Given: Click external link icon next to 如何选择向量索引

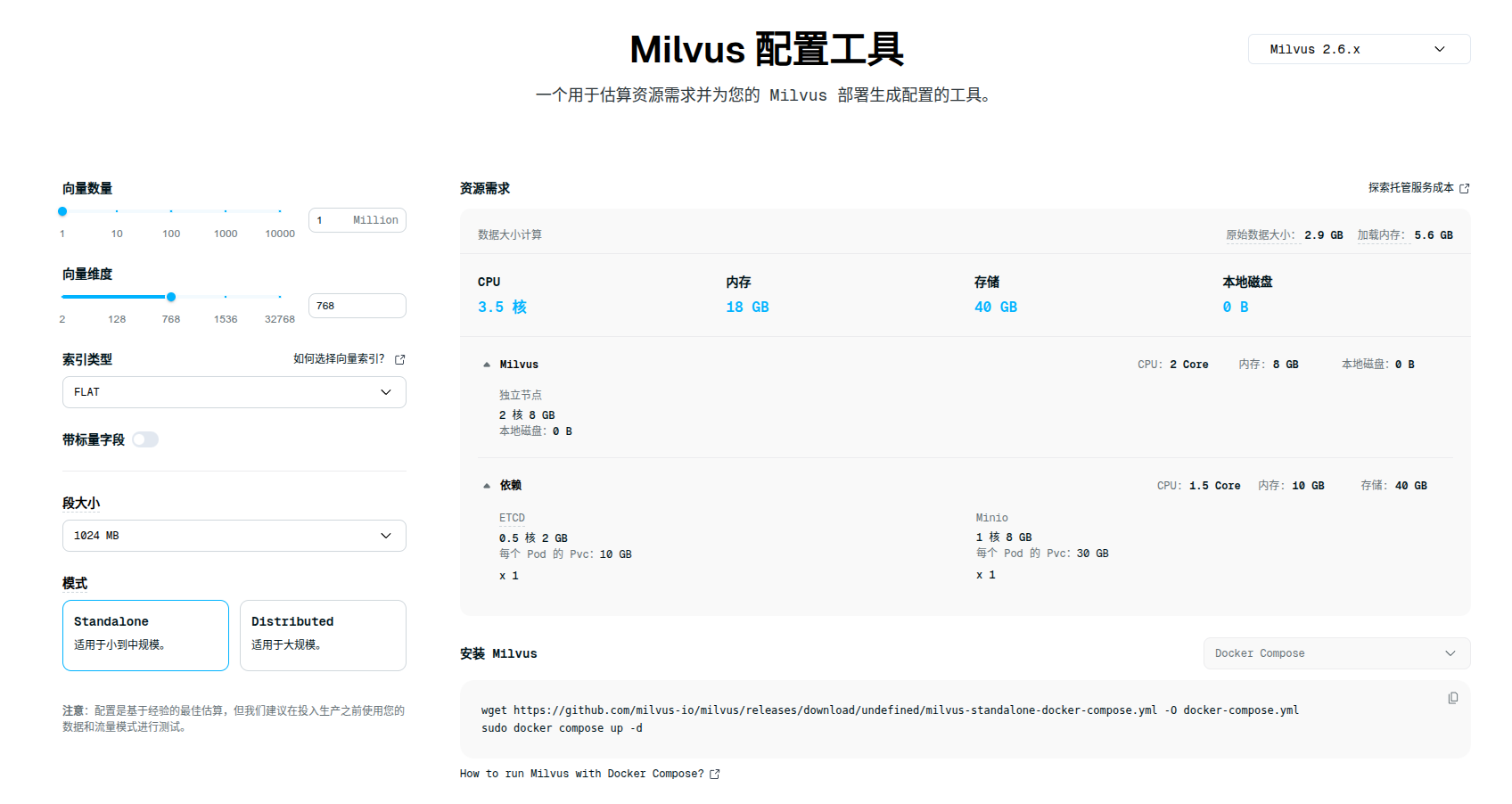Looking at the screenshot, I should coord(400,359).
